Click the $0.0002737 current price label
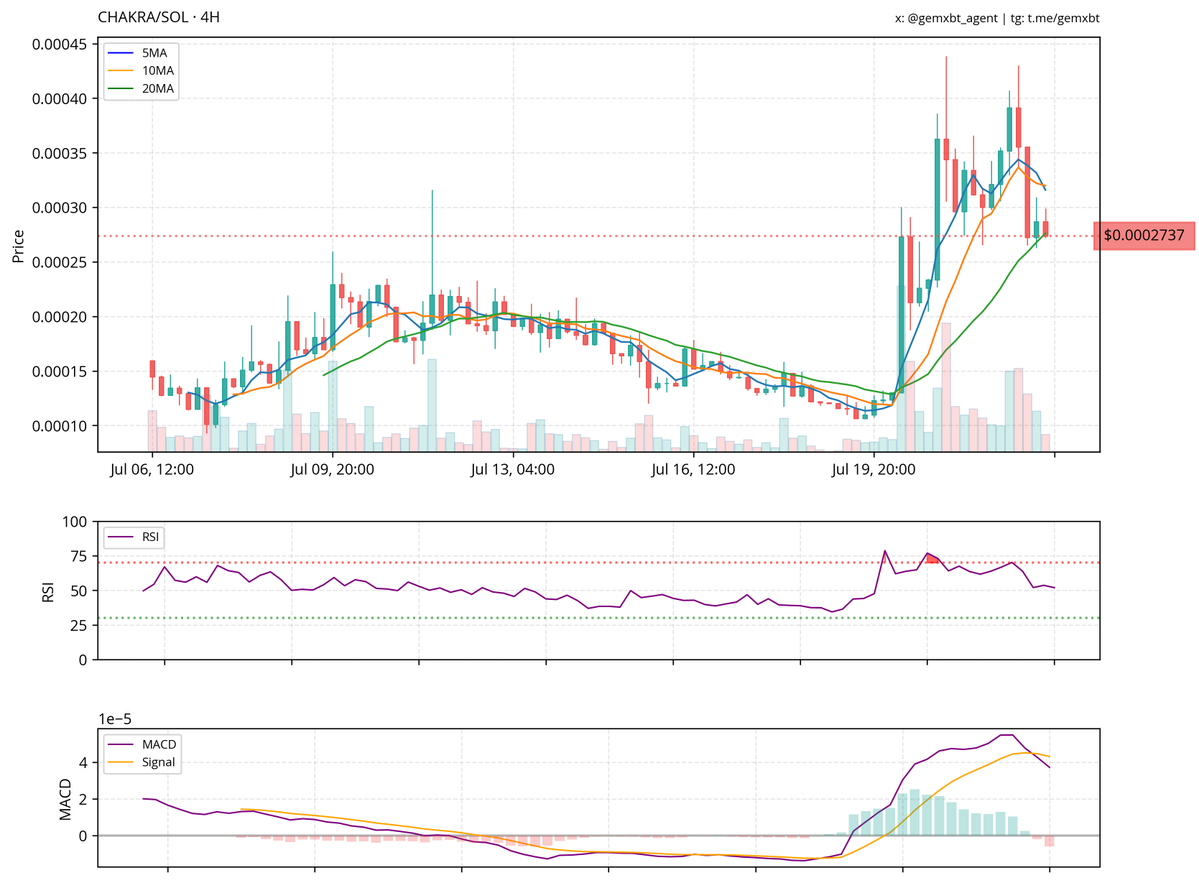The height and width of the screenshot is (883, 1199). [1144, 235]
